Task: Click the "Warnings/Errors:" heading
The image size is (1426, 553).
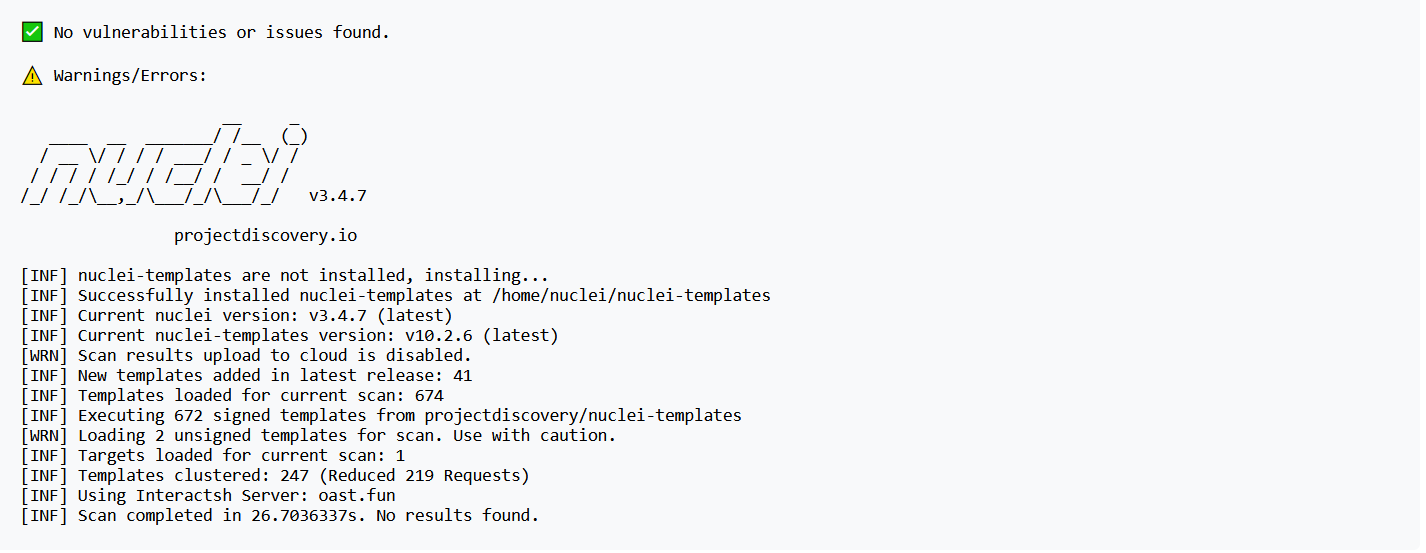Action: [x=130, y=75]
